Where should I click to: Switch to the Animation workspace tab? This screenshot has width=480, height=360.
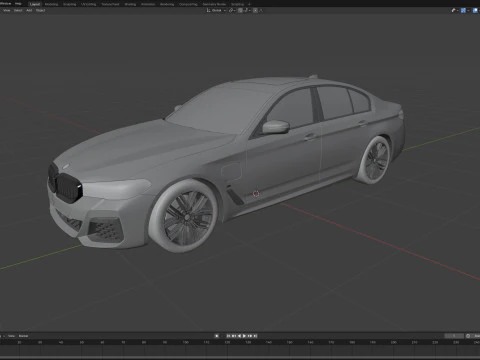[148, 4]
